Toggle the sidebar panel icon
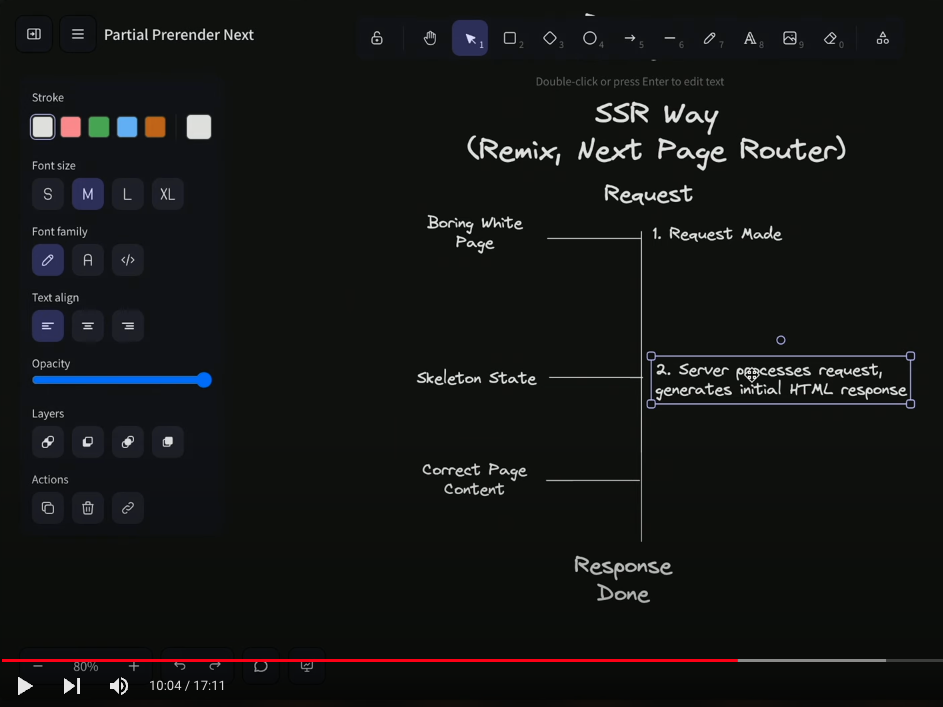943x707 pixels. (x=34, y=34)
